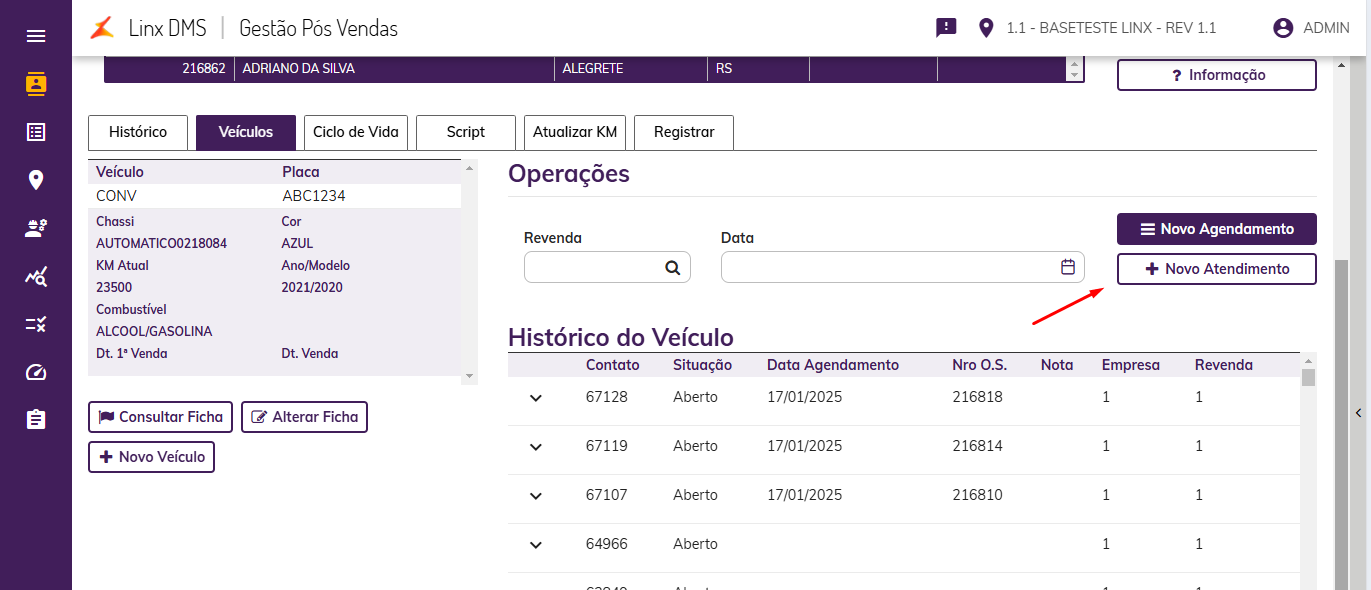Select the CONV vehicle row

275,196
